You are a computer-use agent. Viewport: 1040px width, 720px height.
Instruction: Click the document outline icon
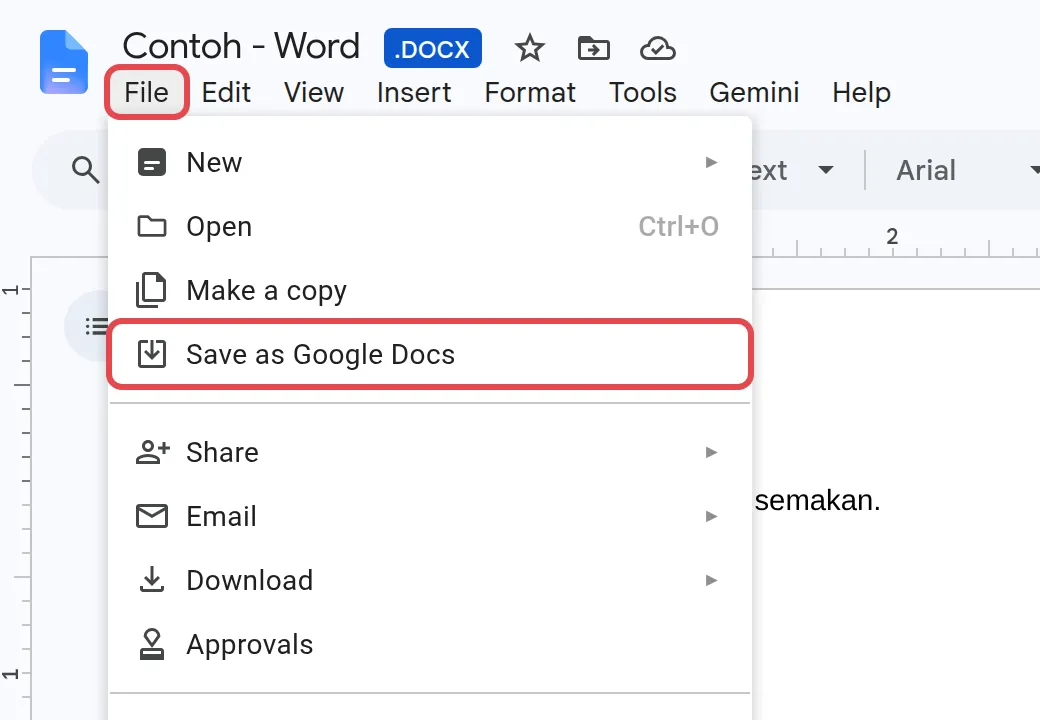(95, 326)
